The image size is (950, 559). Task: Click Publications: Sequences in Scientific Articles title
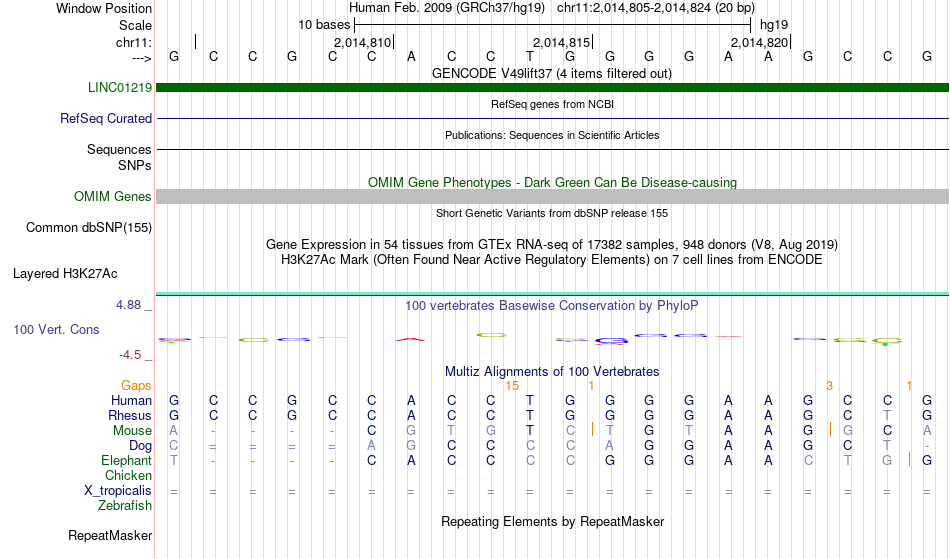[x=552, y=135]
